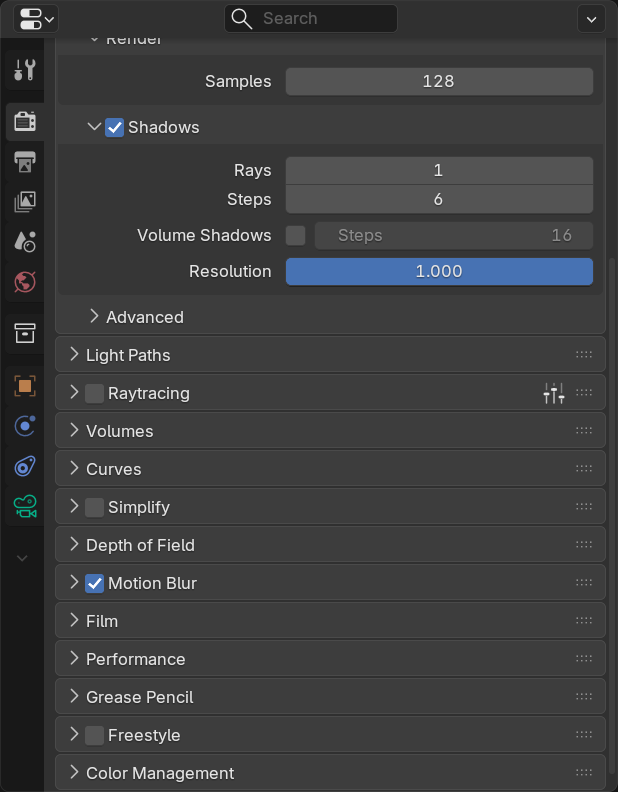The width and height of the screenshot is (618, 792).
Task: Enable the Raytracing checkbox
Action: point(94,393)
